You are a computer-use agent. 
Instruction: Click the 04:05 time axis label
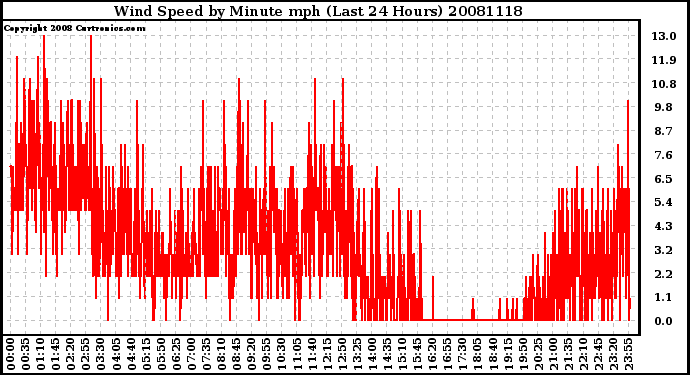click(x=116, y=354)
